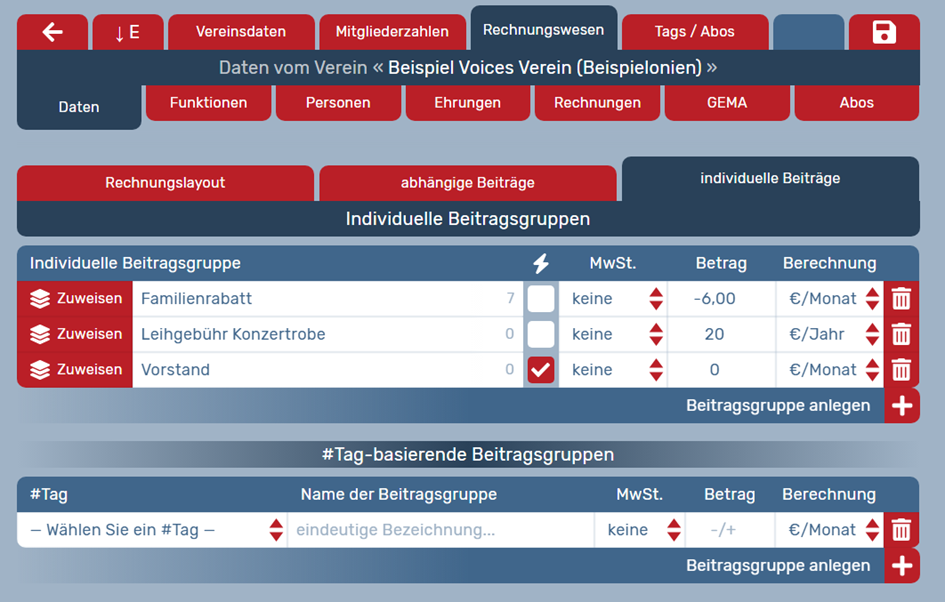This screenshot has width=945, height=602.
Task: Expand the 'Wählen Sie ein #Tag' dropdown
Action: [x=152, y=530]
